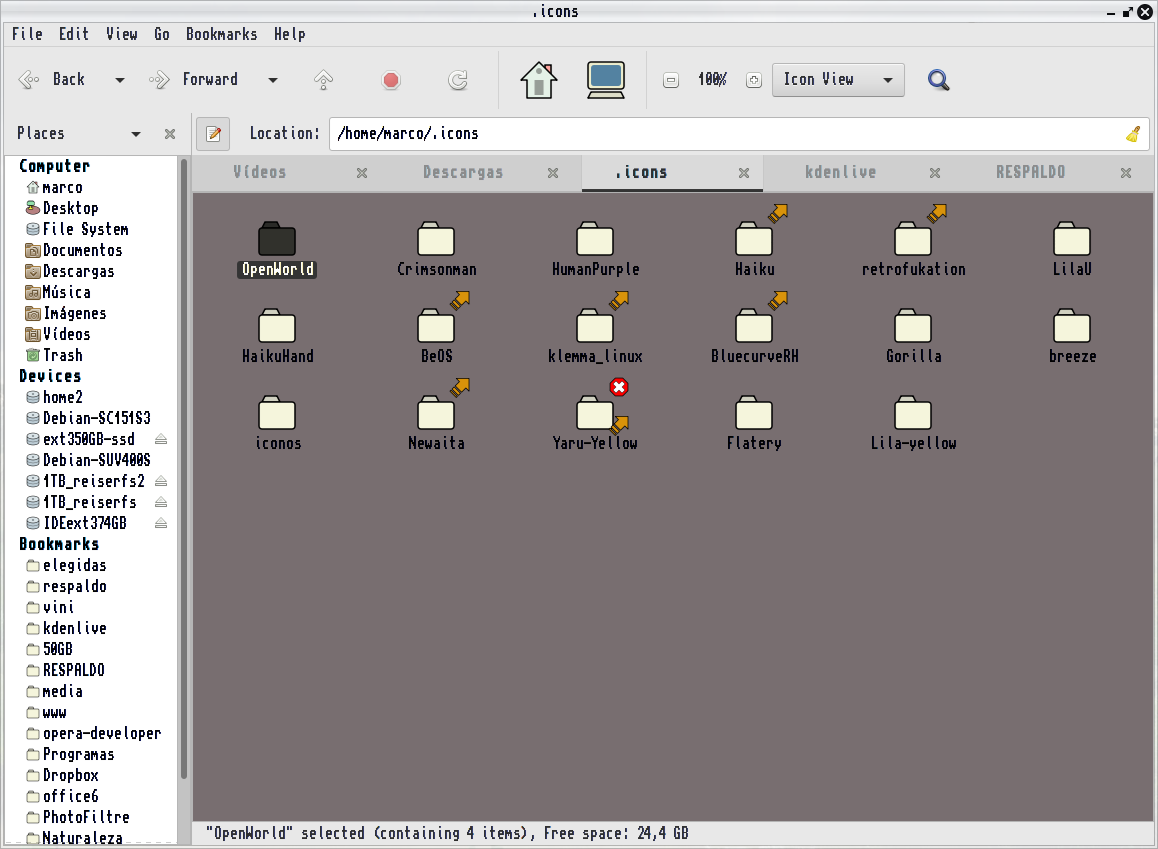This screenshot has width=1158, height=849.
Task: Click the Forward button
Action: [x=193, y=80]
